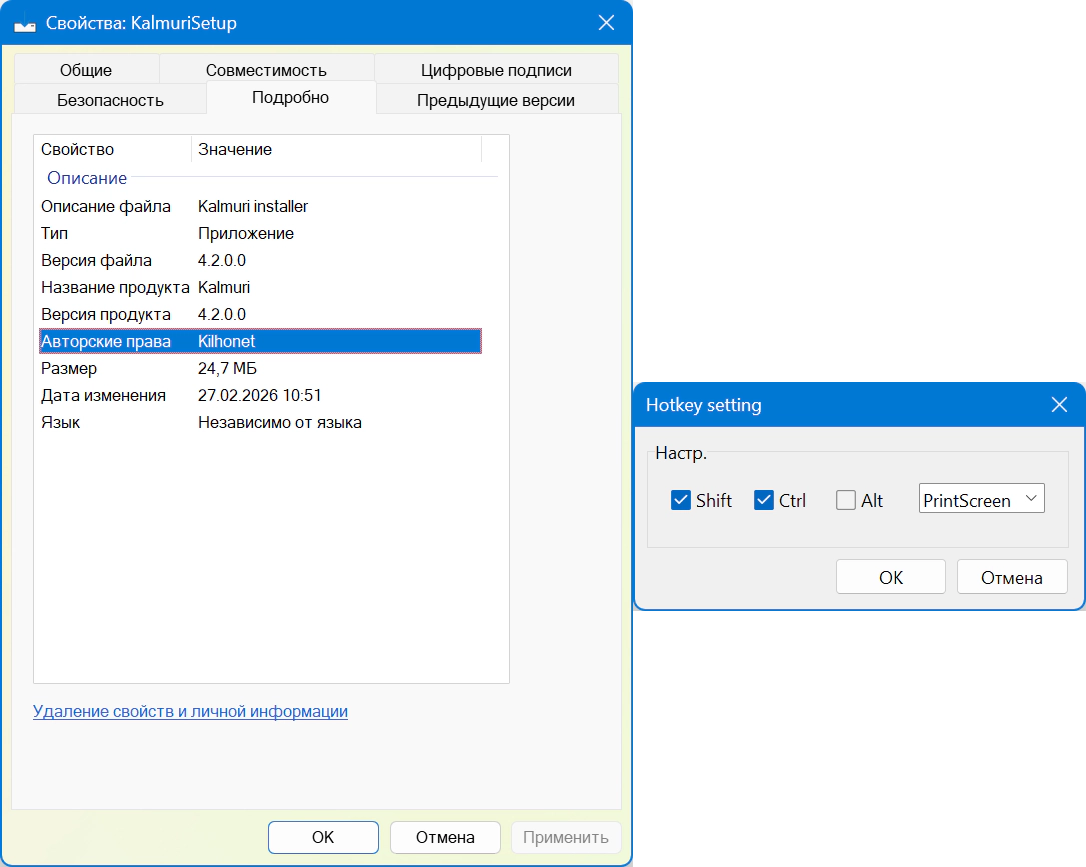Screen dimensions: 1086x867
Task: Switch to the Общие tab
Action: click(x=86, y=70)
